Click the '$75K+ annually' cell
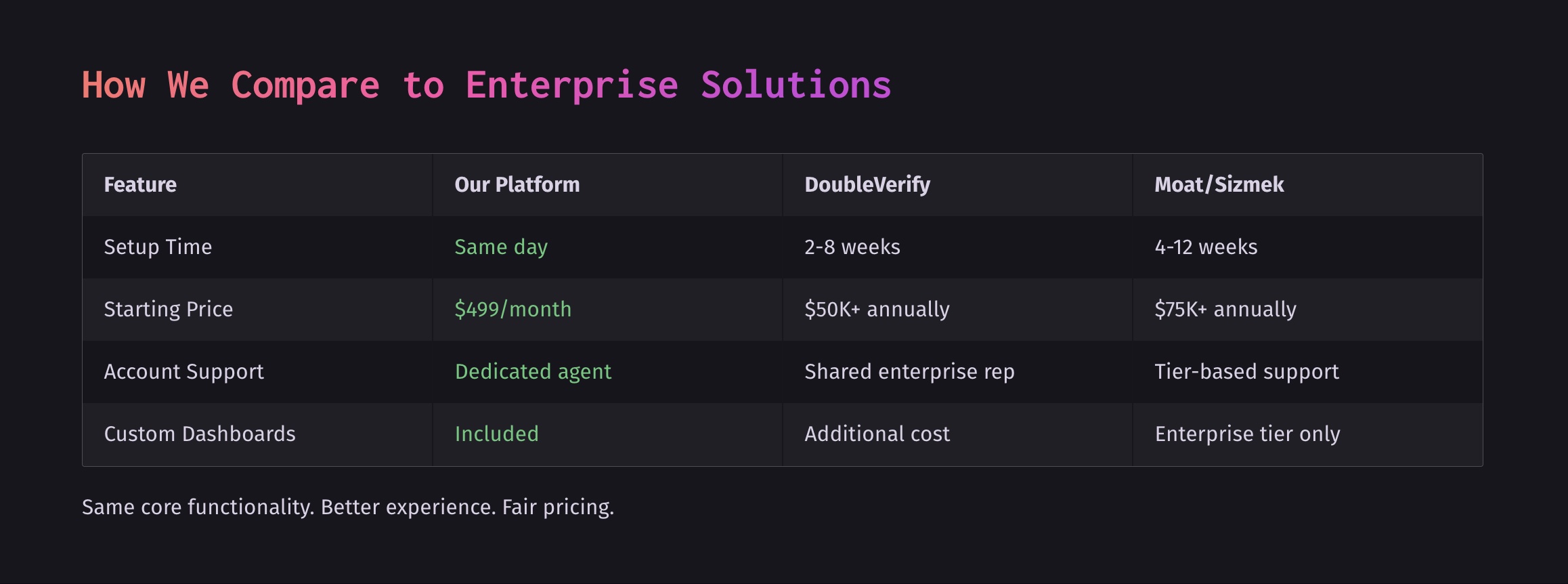This screenshot has height=584, width=1568. tap(1225, 310)
